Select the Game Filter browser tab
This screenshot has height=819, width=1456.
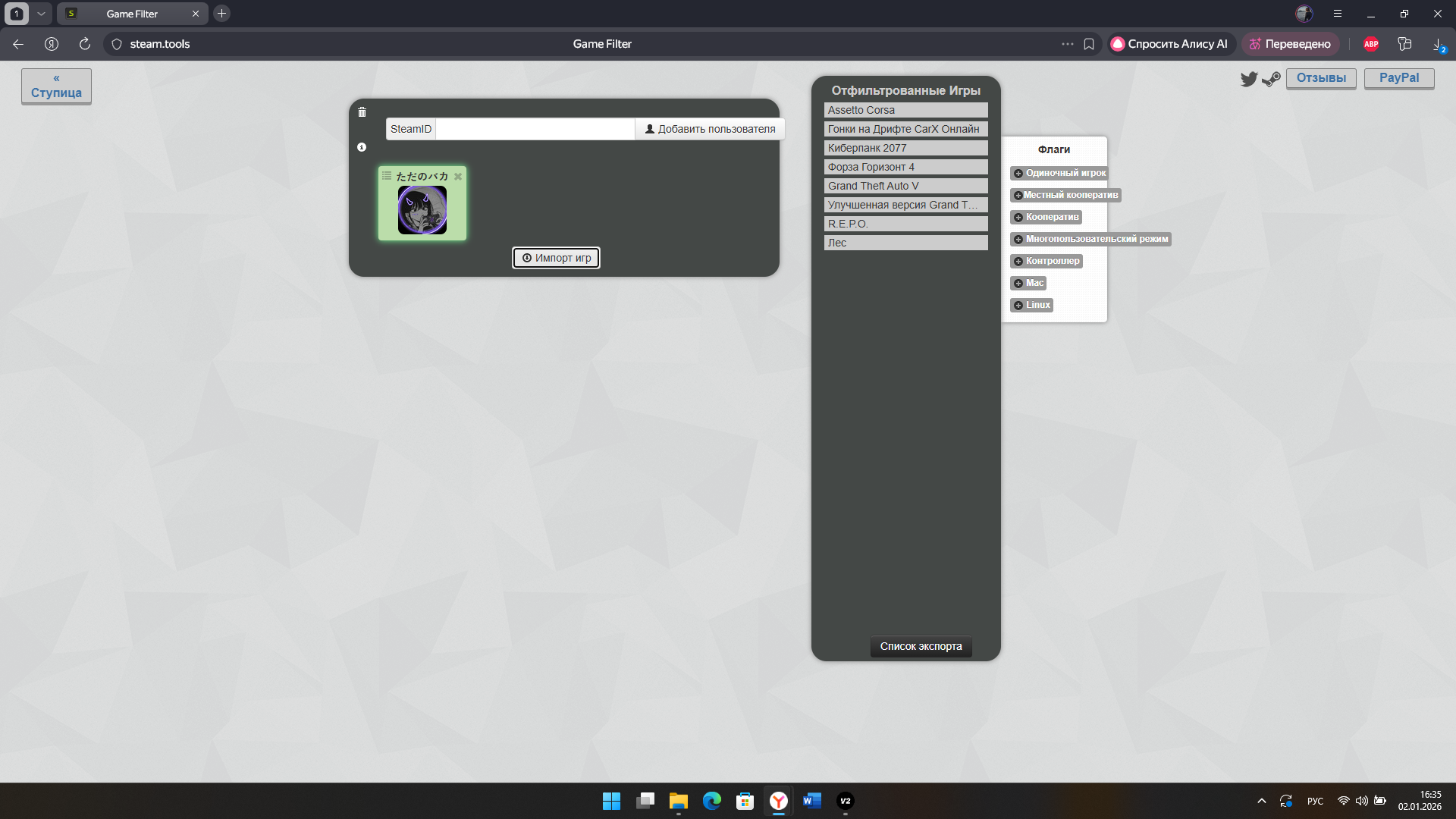tap(132, 14)
